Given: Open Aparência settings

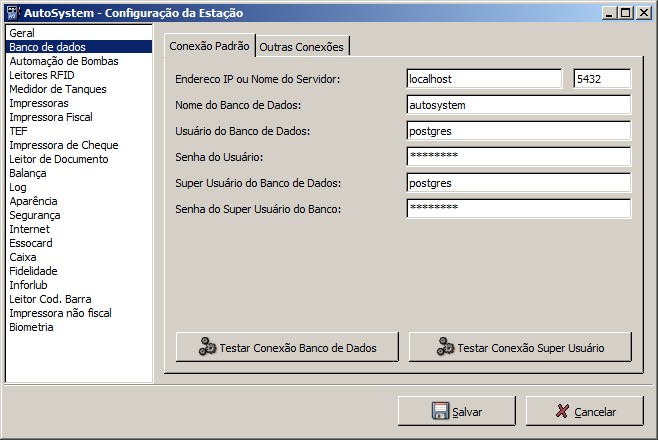Looking at the screenshot, I should click(x=79, y=201).
